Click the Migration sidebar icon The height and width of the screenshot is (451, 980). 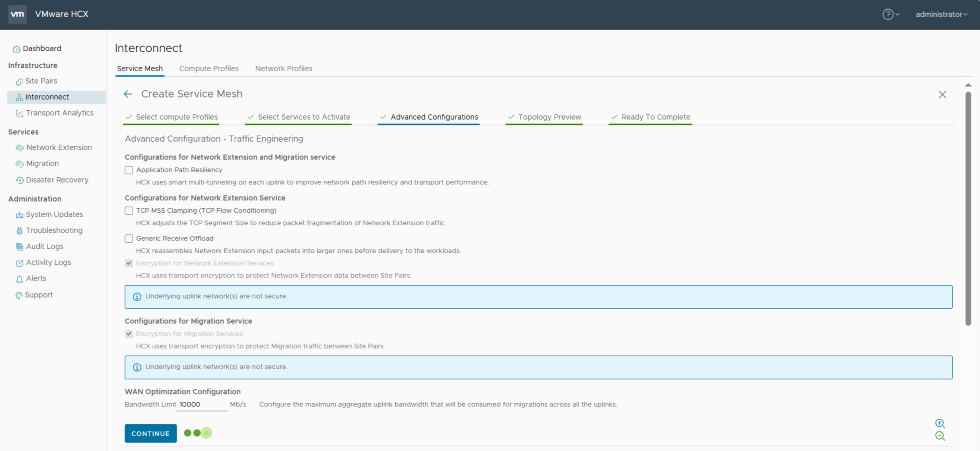tap(19, 164)
